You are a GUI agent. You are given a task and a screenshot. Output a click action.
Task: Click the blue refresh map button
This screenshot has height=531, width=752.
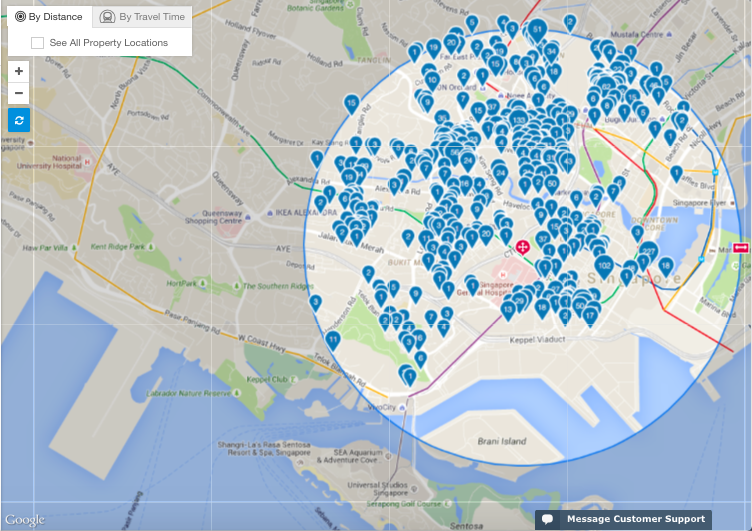tap(19, 120)
